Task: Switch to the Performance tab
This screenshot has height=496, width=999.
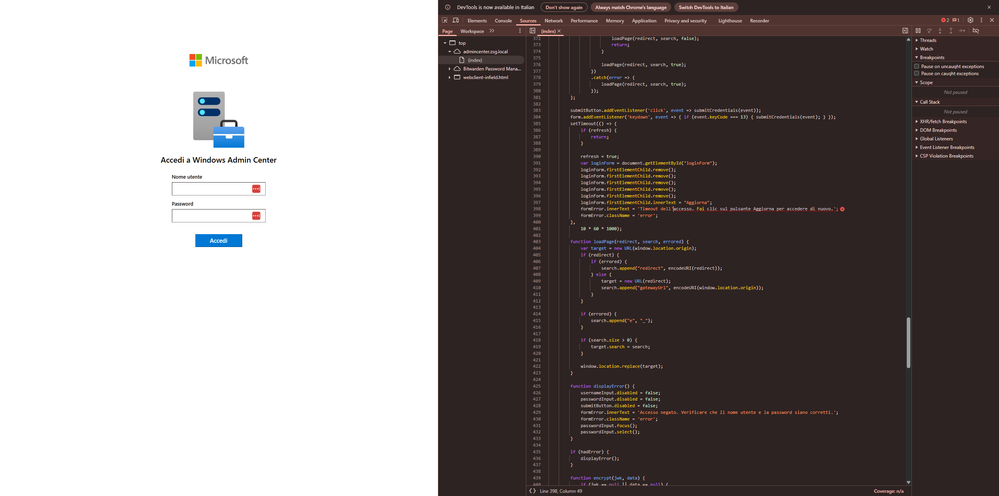Action: tap(584, 20)
